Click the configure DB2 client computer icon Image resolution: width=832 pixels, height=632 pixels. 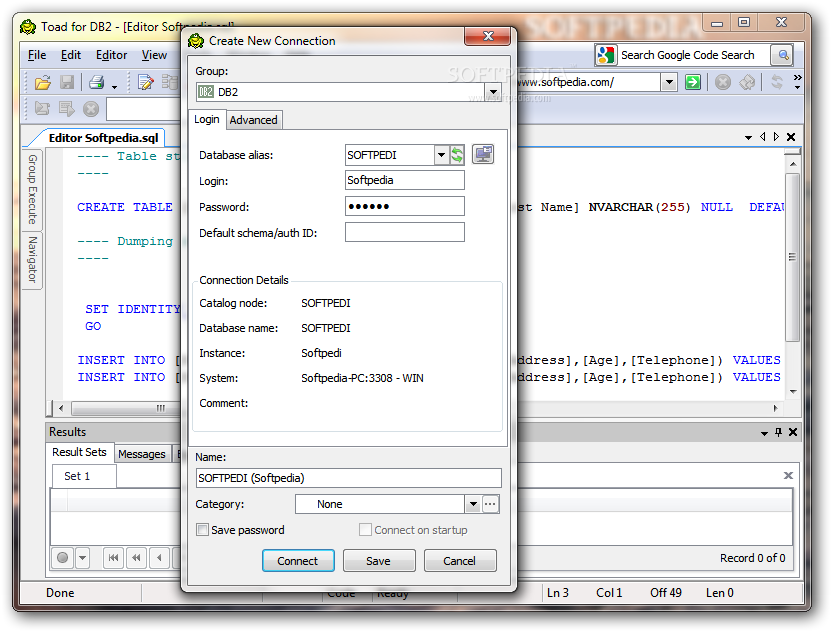483,154
